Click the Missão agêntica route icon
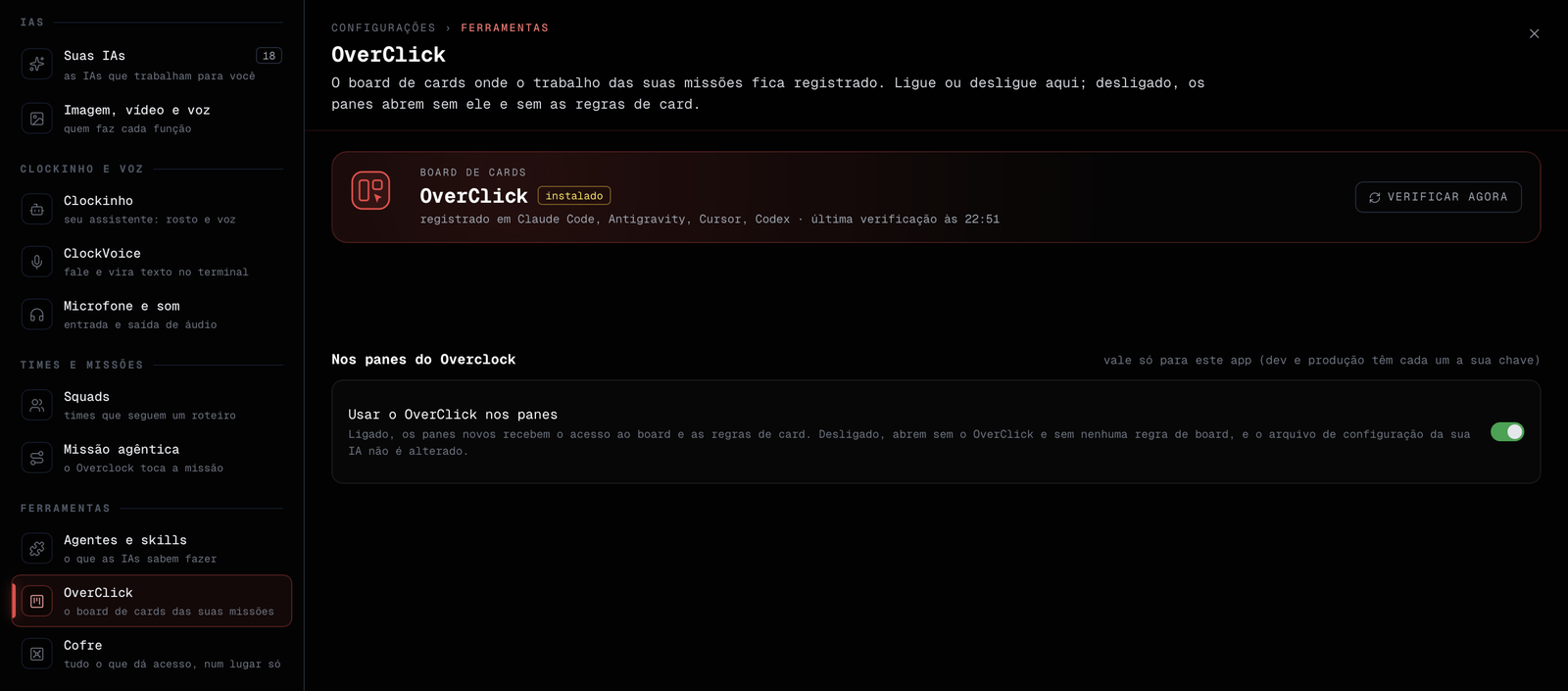 click(36, 458)
